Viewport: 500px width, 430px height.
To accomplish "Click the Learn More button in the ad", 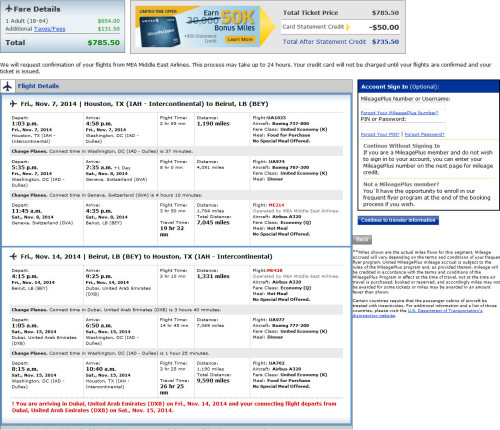I will pos(240,39).
